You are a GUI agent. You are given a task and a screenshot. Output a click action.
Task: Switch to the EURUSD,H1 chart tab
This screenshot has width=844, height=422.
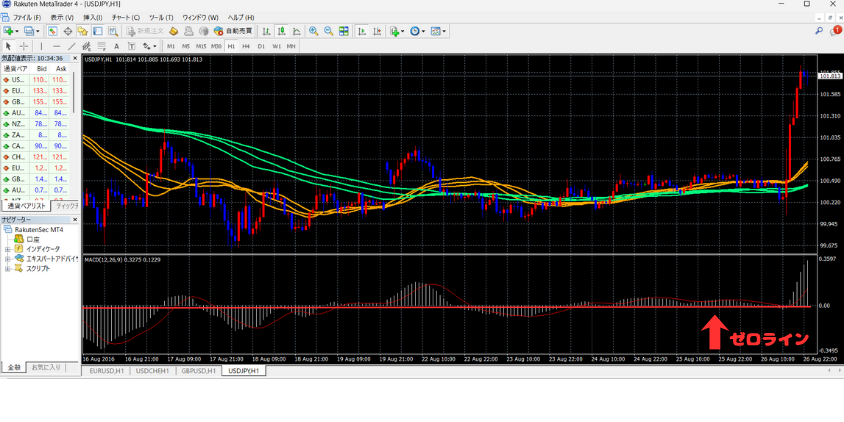[106, 371]
